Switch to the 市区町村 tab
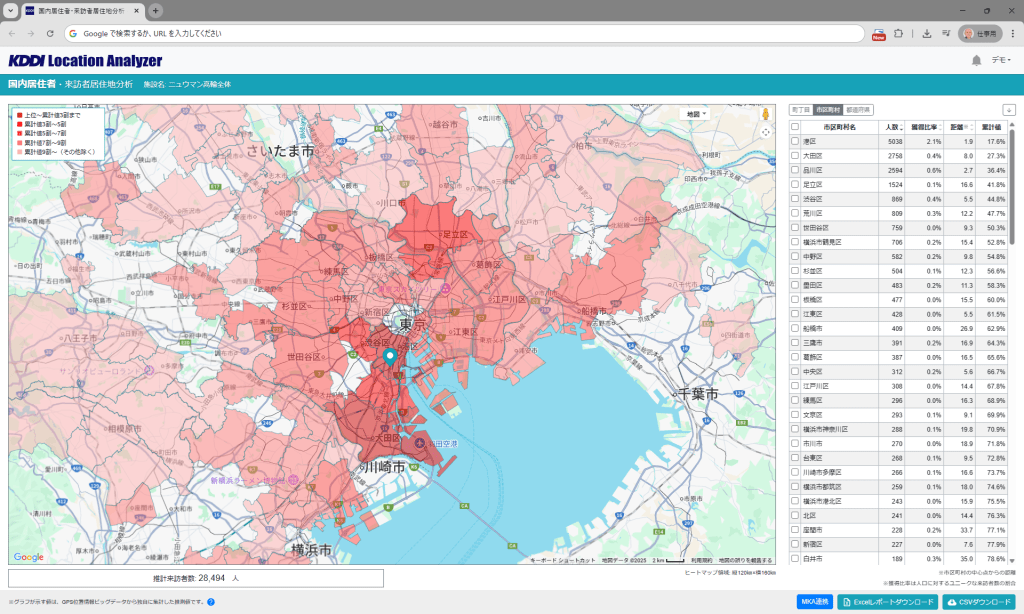The height and width of the screenshot is (614, 1024). tap(827, 110)
